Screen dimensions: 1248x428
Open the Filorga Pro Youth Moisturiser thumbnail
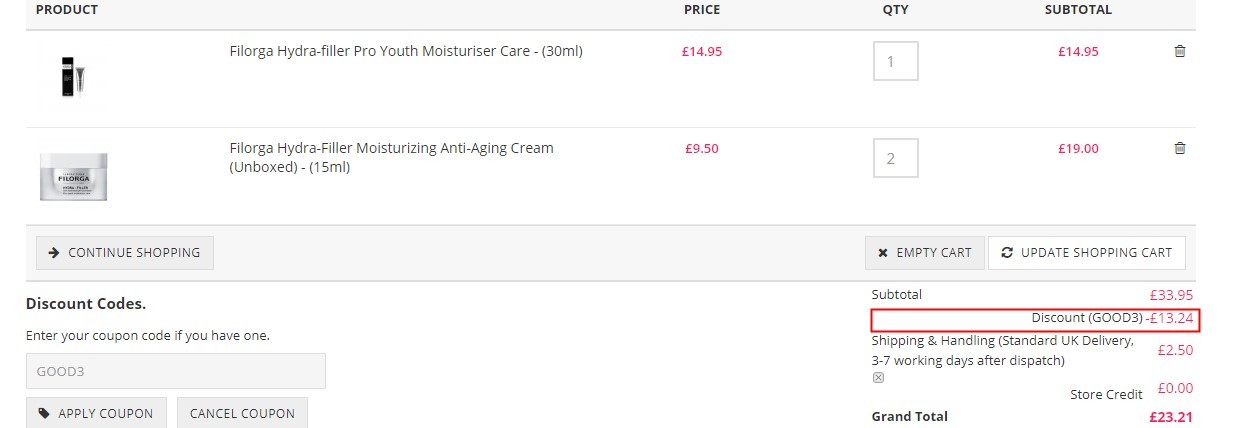(x=72, y=77)
